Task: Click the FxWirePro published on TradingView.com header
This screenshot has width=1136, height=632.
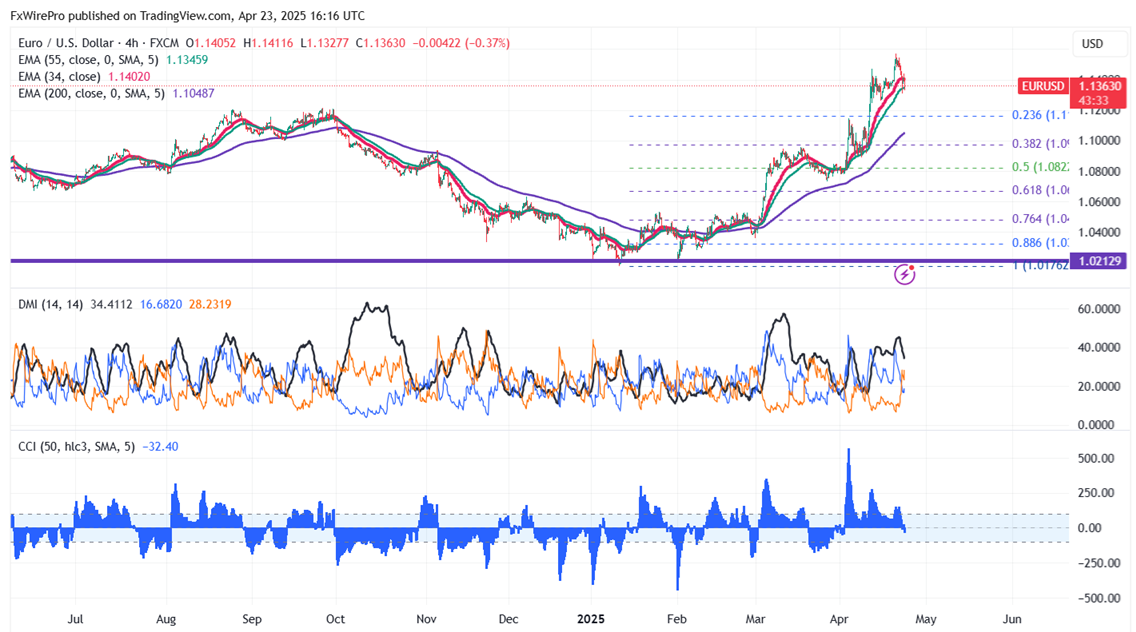Action: pyautogui.click(x=187, y=15)
